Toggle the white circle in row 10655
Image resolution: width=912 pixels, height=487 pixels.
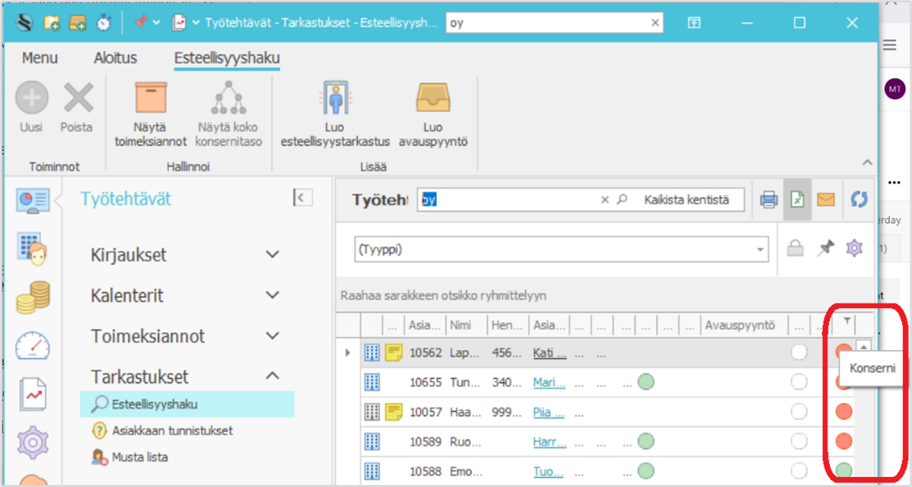(799, 381)
